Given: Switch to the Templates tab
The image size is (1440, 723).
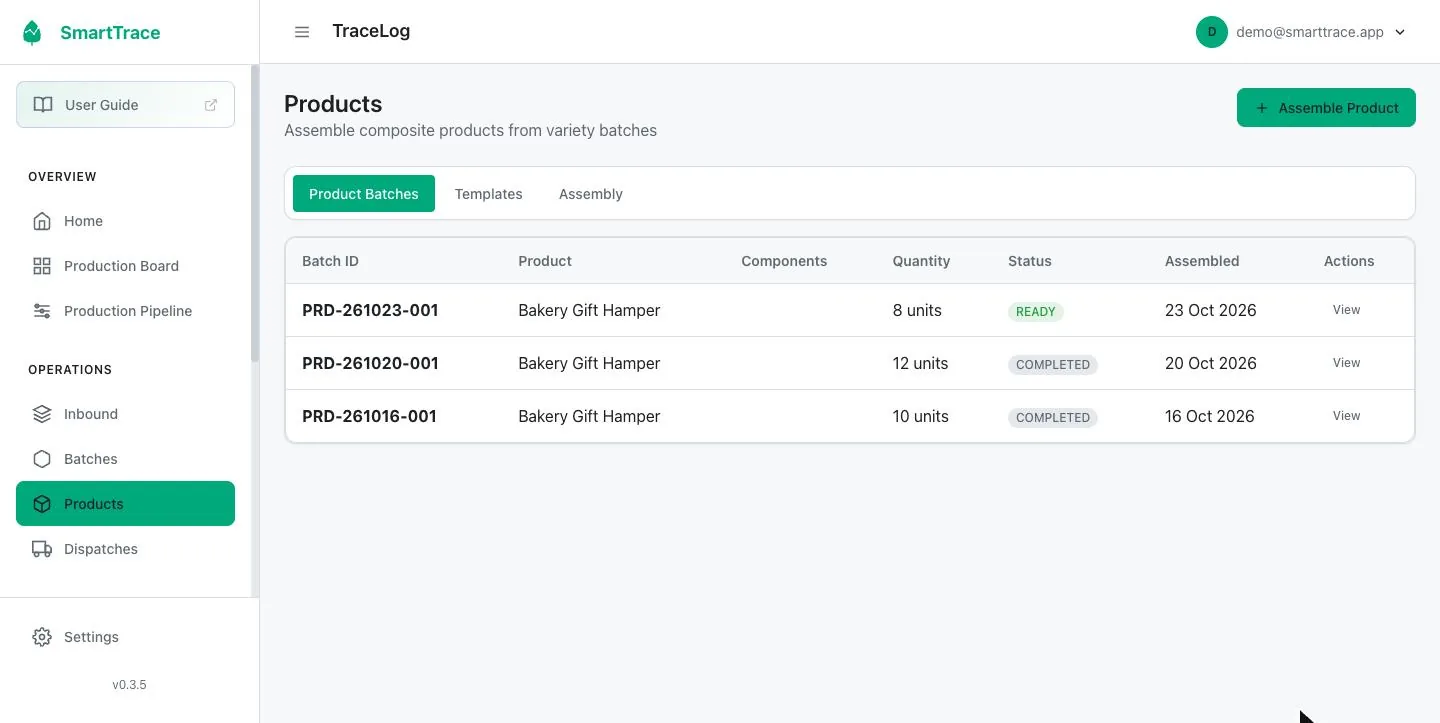Looking at the screenshot, I should (x=489, y=194).
